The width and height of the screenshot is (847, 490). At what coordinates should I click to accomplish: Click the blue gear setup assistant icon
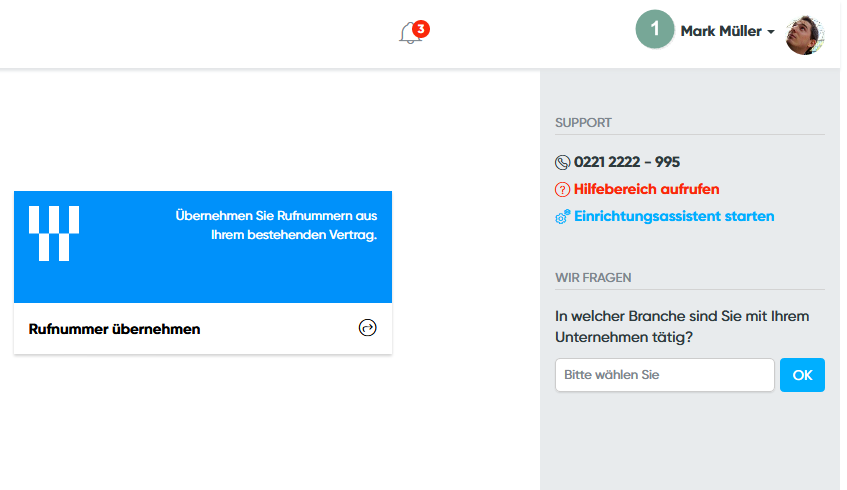click(562, 216)
